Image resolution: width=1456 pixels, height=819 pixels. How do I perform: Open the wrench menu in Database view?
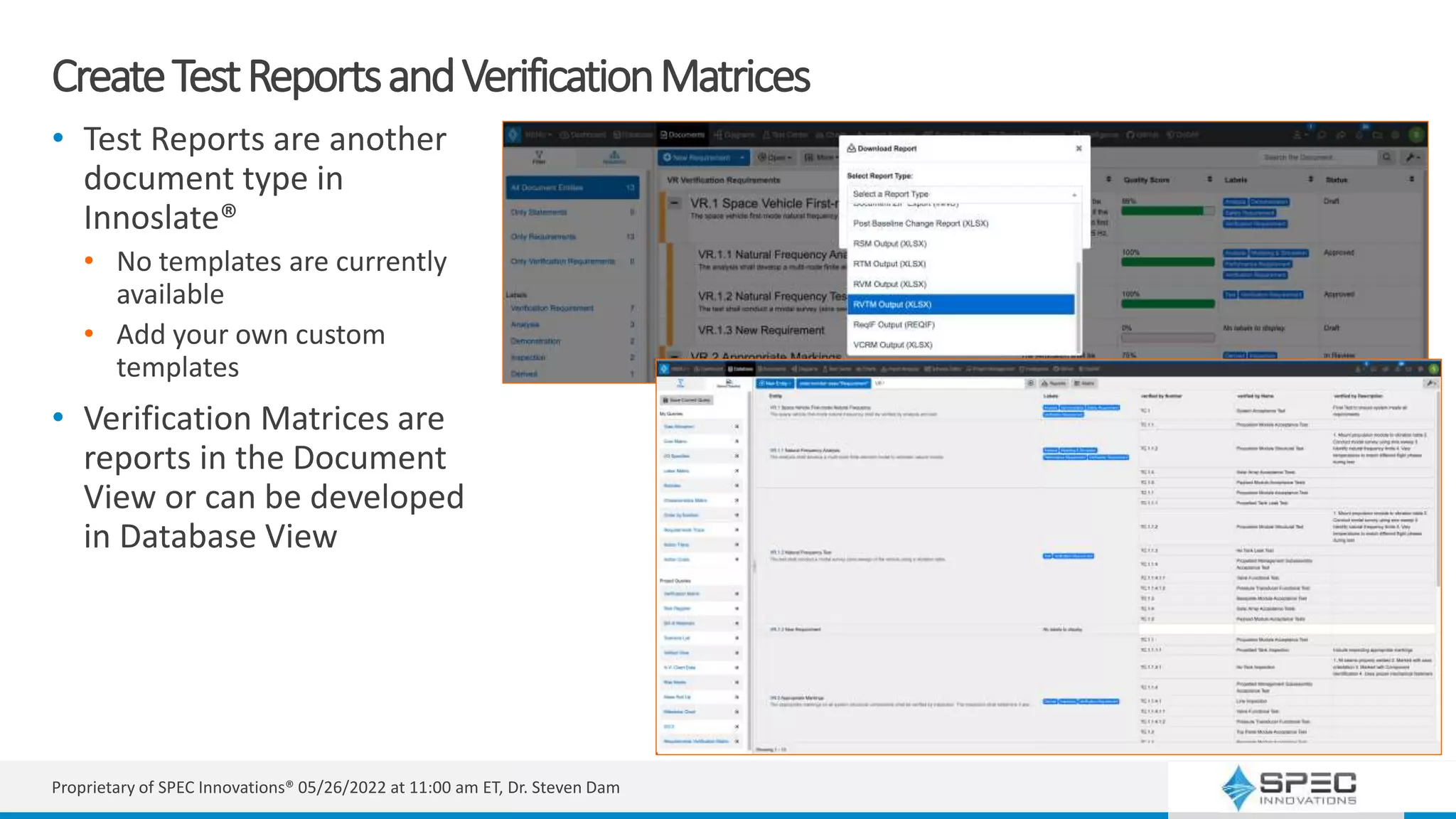1430,383
